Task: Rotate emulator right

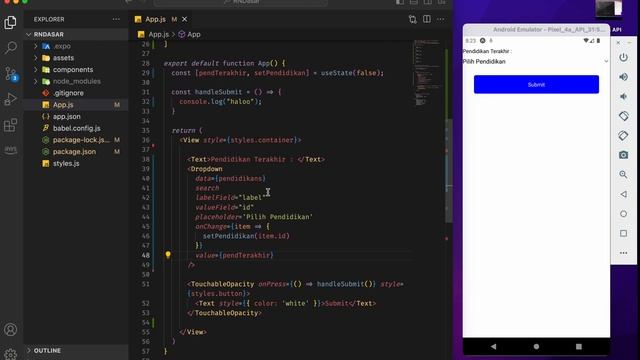Action: coord(623,136)
